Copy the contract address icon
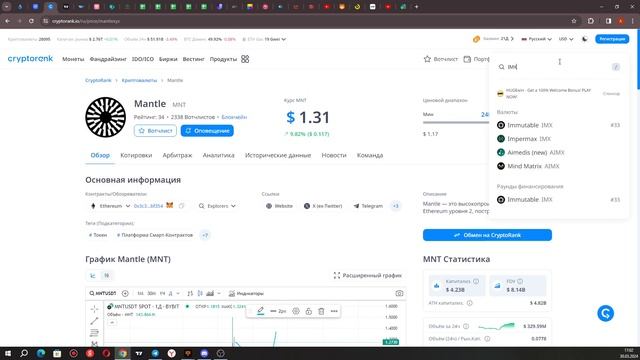Viewport: 640px width, 360px height. click(x=182, y=206)
